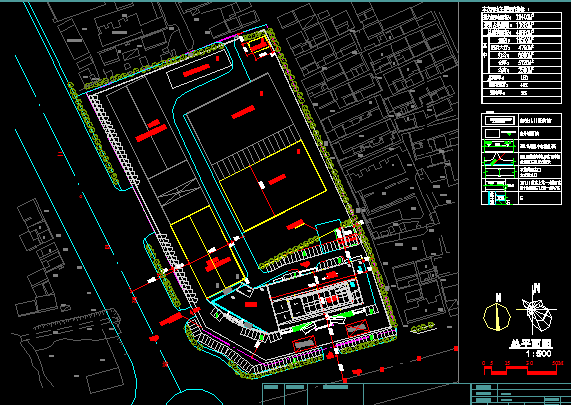Select the teal title block at bottom right
Image resolution: width=571 pixels, height=405 pixels.
pos(520,394)
